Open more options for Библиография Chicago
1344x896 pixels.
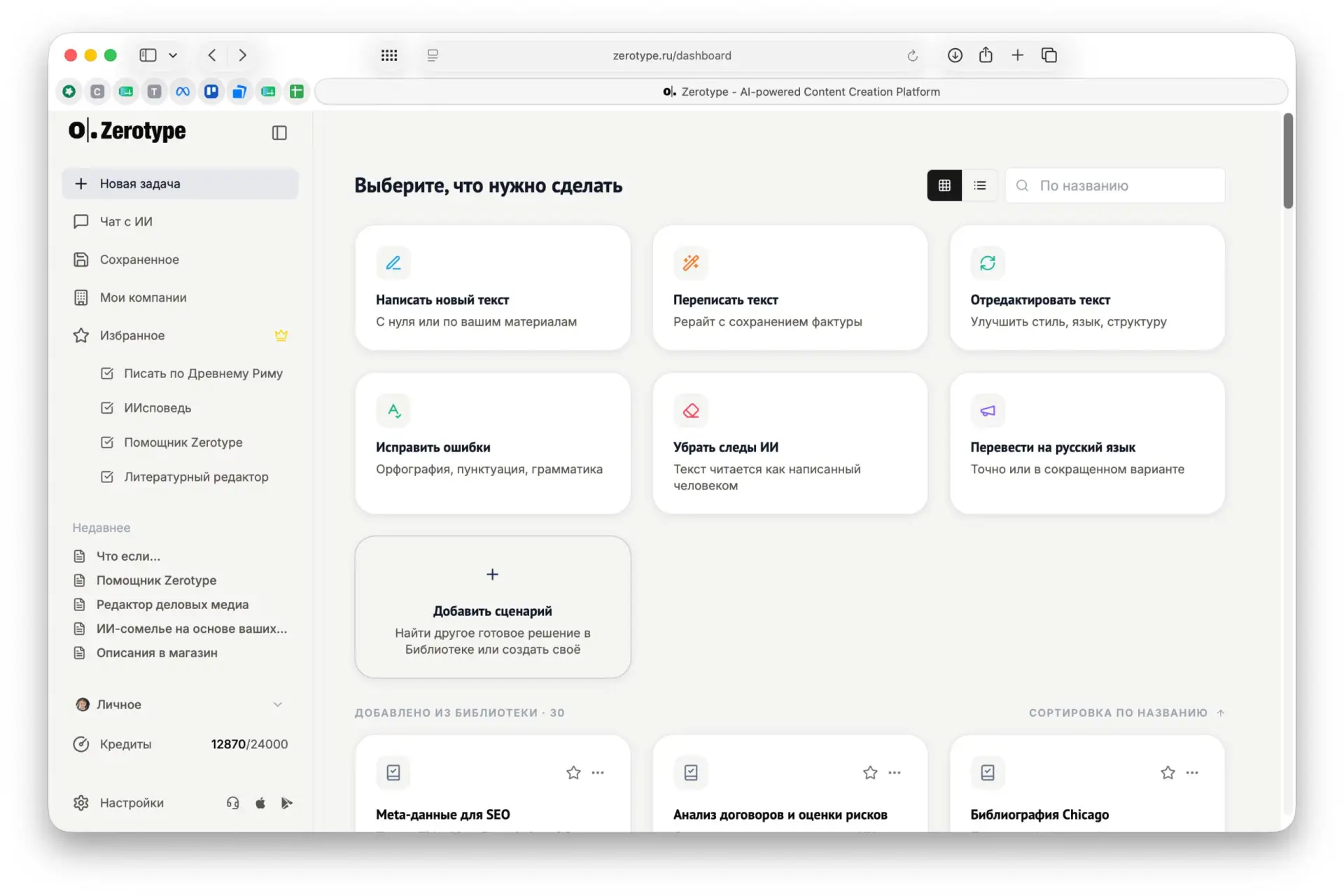(1192, 773)
